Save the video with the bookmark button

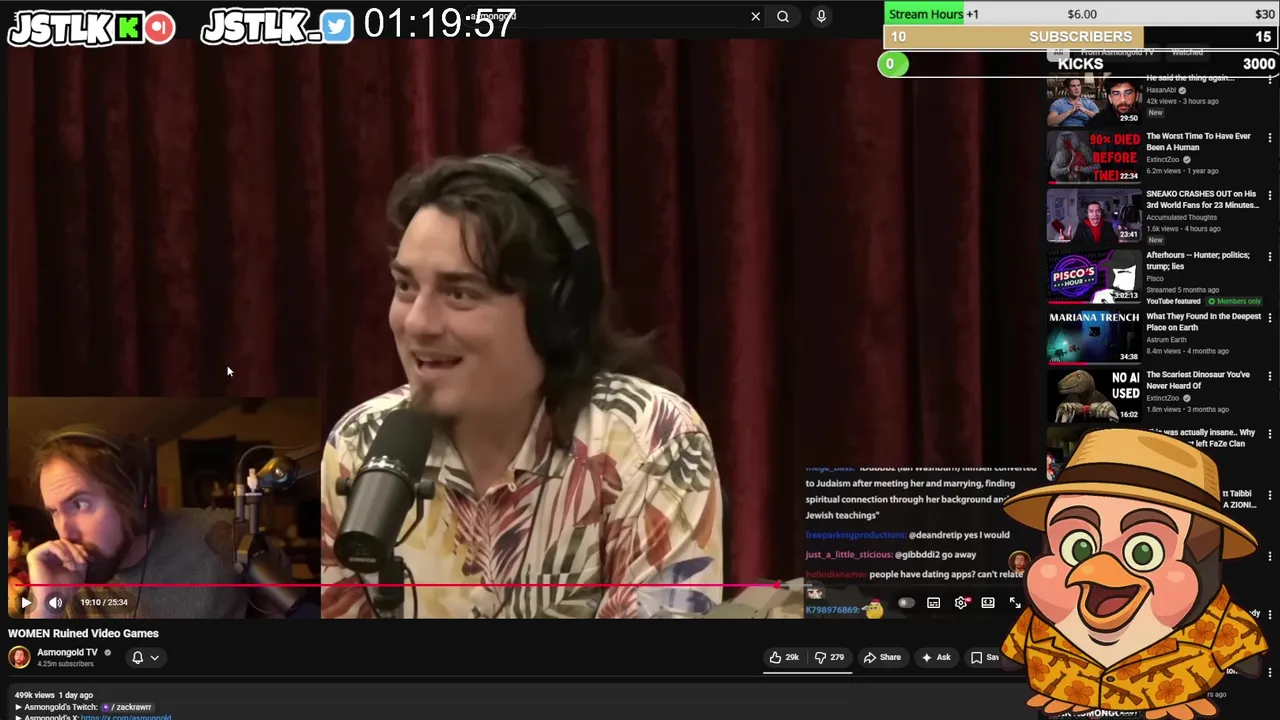[985, 657]
